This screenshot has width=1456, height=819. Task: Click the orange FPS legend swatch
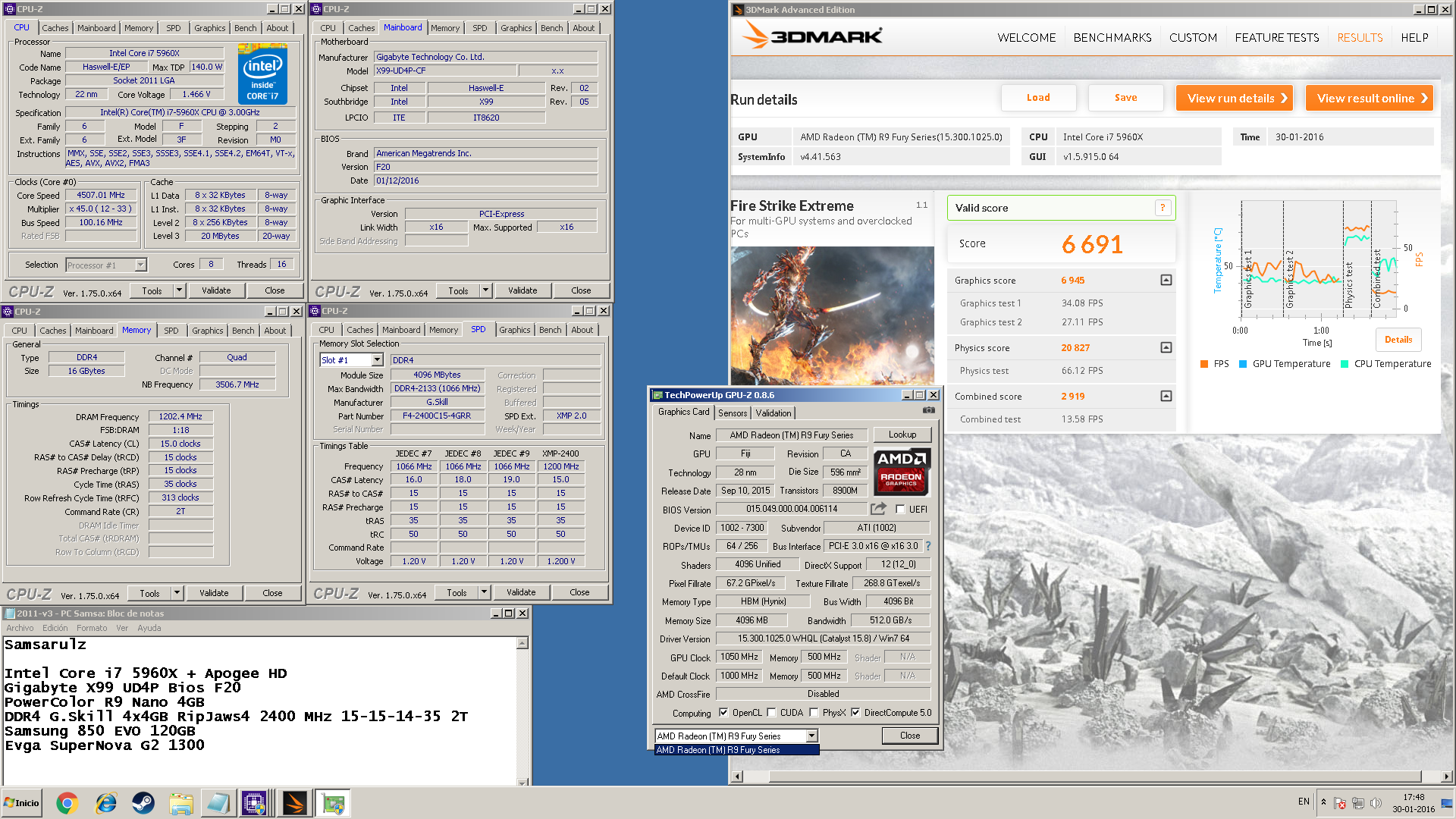tap(1204, 364)
